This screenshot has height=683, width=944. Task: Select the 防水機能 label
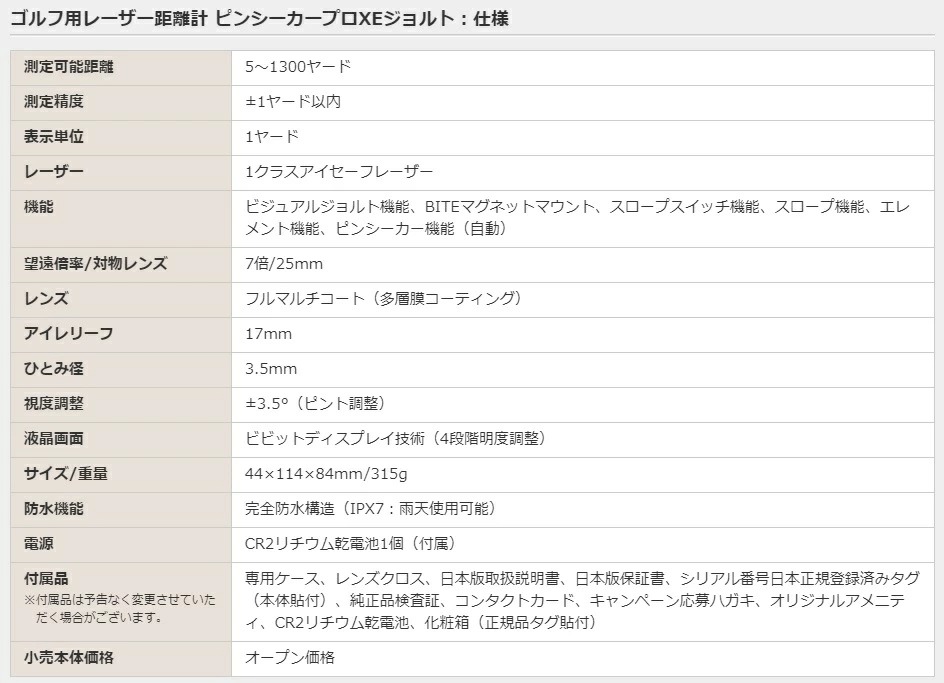54,509
